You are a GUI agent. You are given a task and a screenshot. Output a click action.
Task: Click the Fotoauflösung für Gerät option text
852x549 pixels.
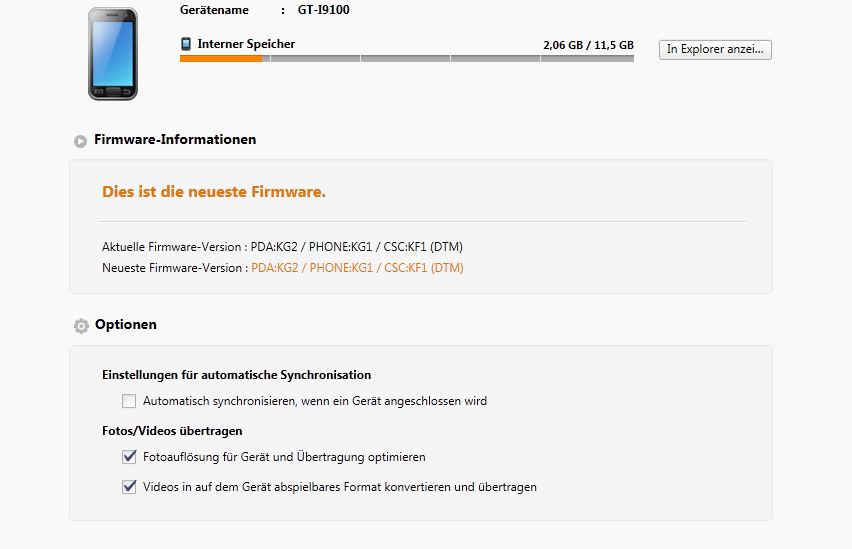284,457
